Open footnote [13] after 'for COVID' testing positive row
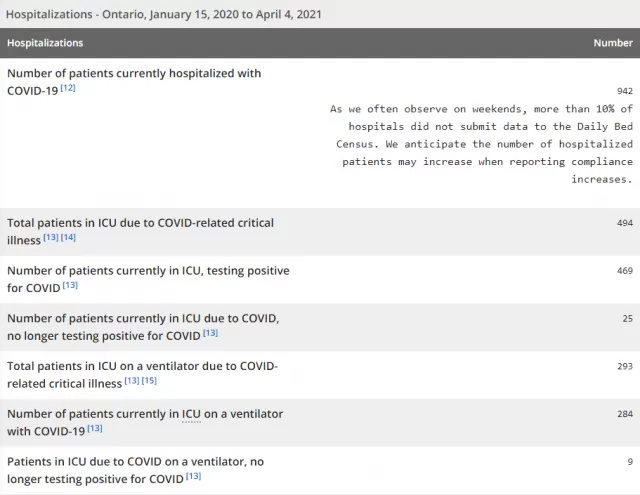This screenshot has height=495, width=640. (x=70, y=285)
